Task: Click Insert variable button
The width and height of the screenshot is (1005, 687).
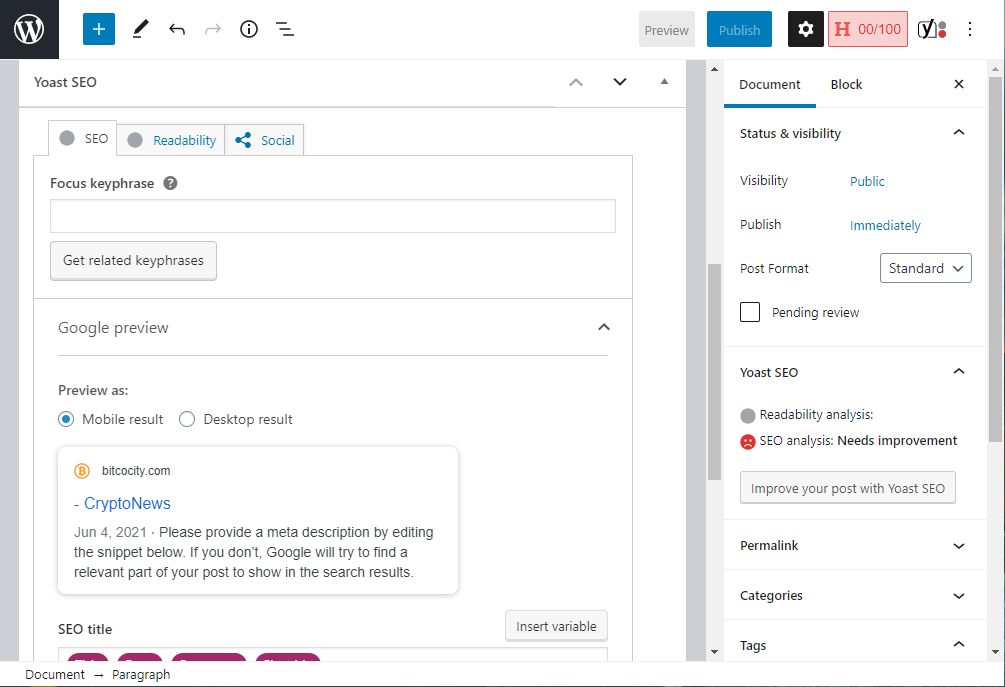Action: click(x=556, y=626)
